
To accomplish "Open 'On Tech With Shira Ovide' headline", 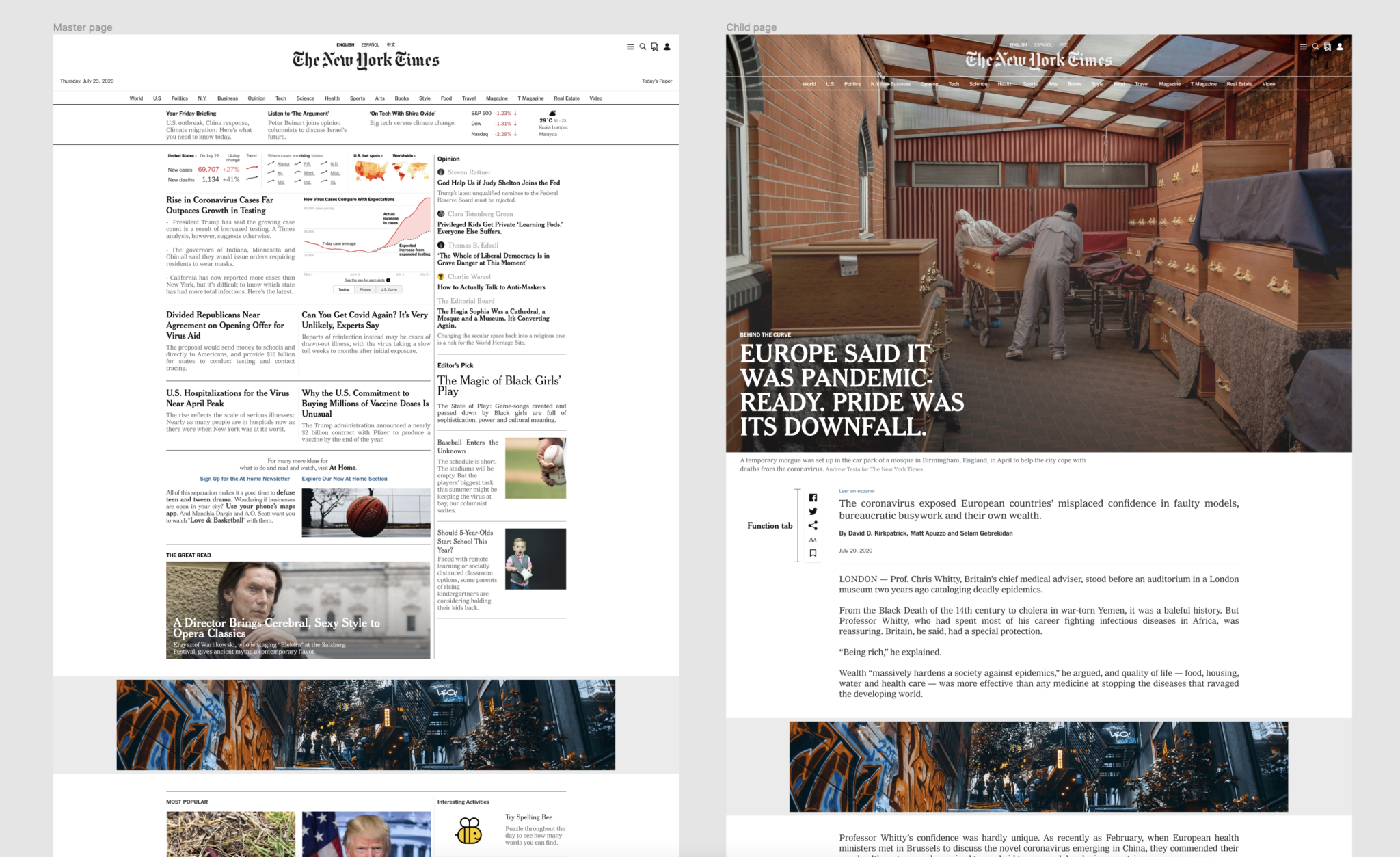I will (x=403, y=114).
